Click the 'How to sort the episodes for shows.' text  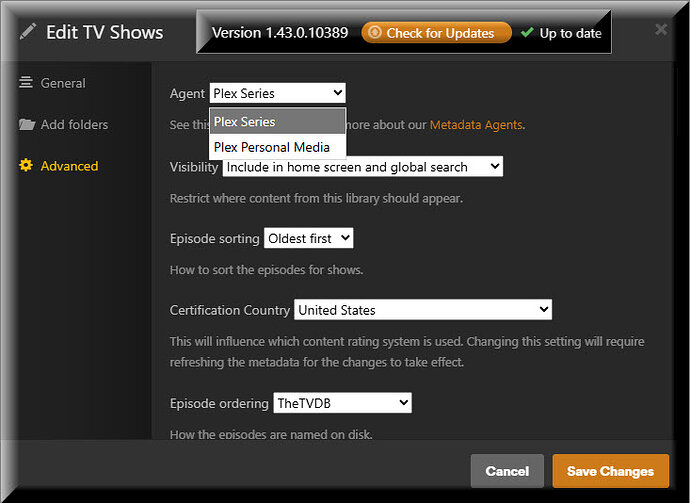coord(266,270)
